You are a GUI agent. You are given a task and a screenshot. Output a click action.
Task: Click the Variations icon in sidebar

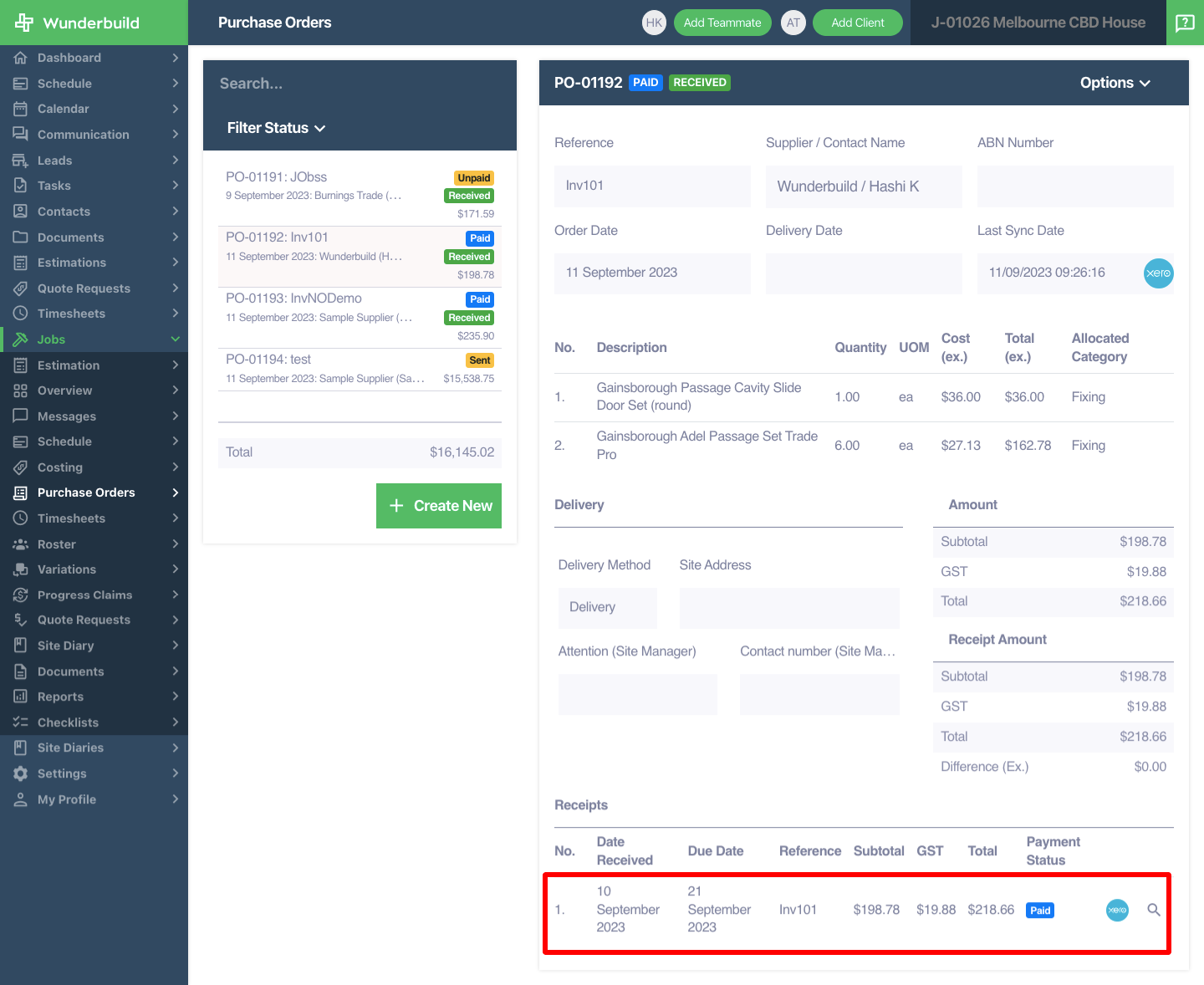click(x=21, y=569)
